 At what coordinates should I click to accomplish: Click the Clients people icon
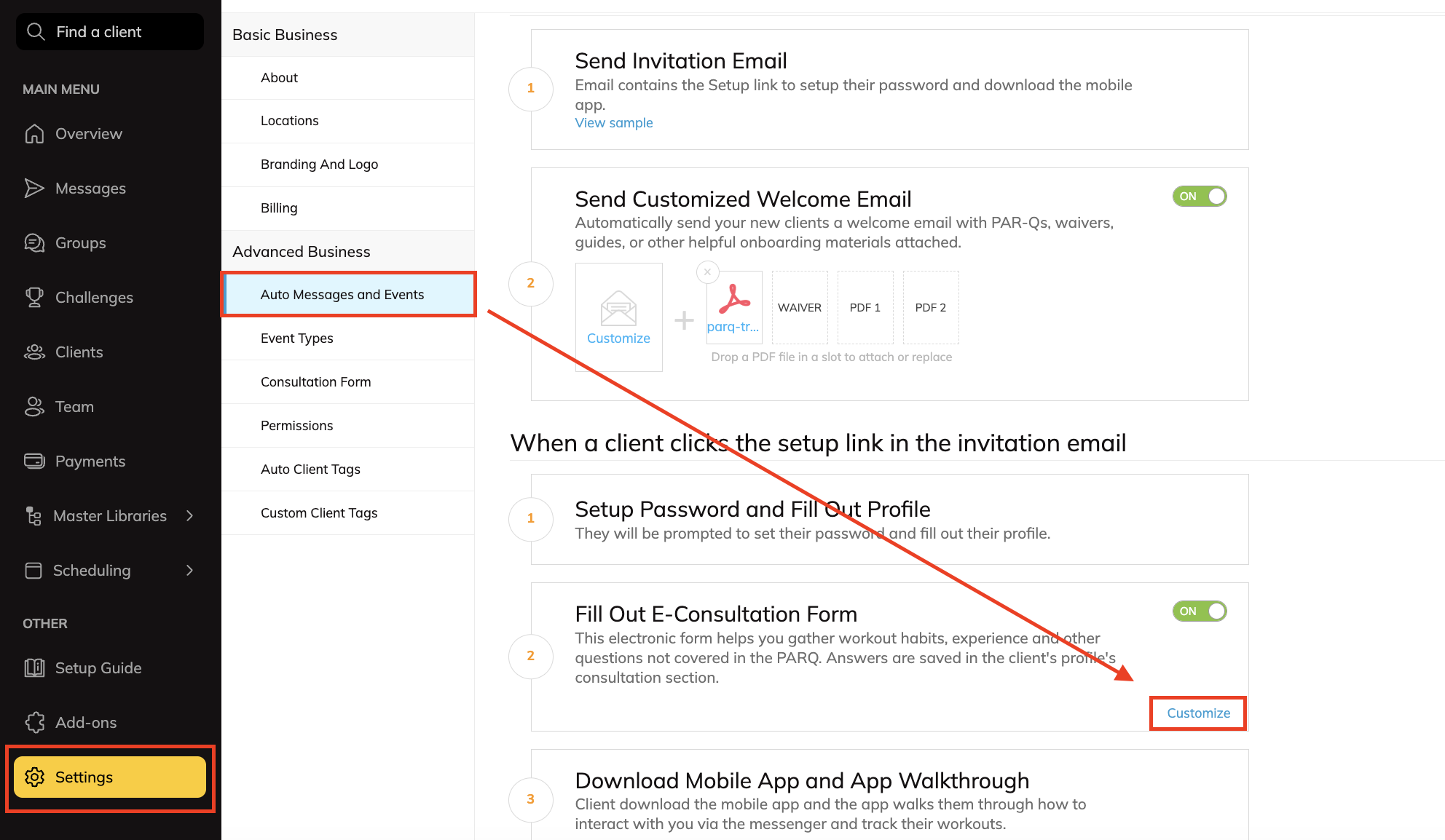pyautogui.click(x=34, y=352)
